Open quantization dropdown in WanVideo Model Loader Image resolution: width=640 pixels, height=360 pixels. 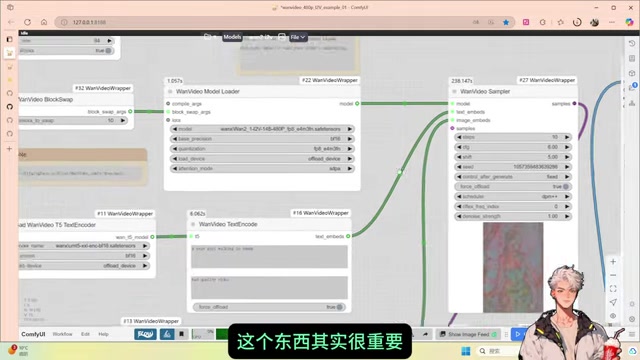coord(262,149)
